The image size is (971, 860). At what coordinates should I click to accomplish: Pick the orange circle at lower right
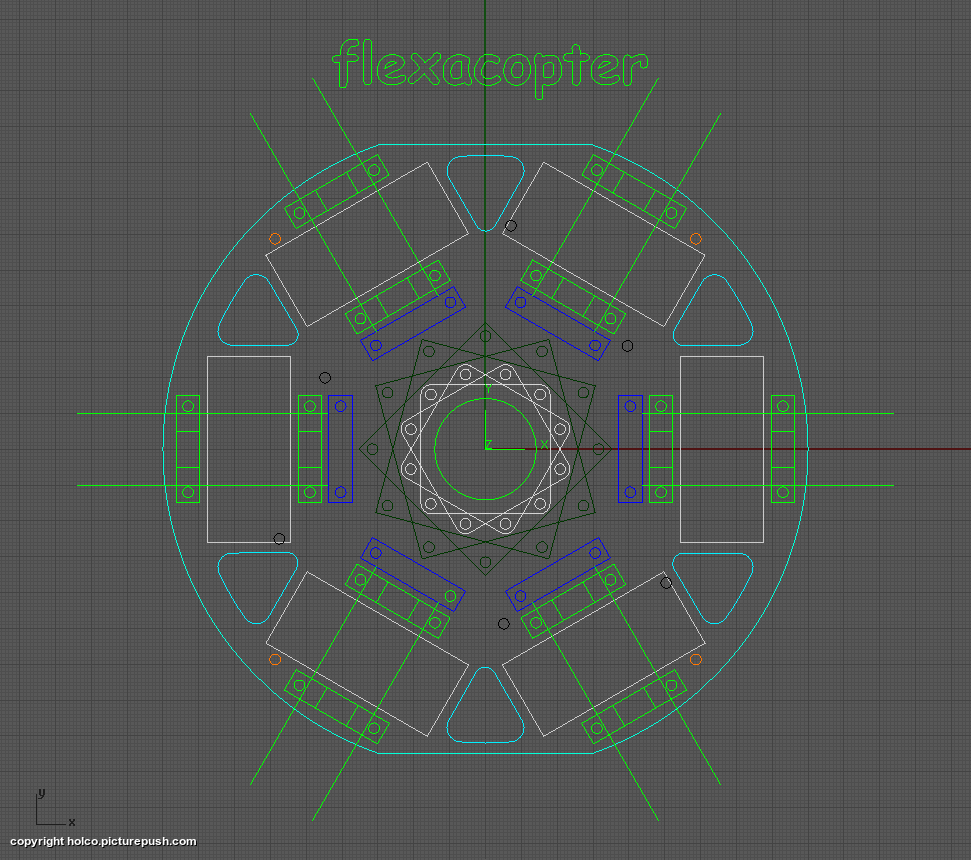click(x=695, y=660)
